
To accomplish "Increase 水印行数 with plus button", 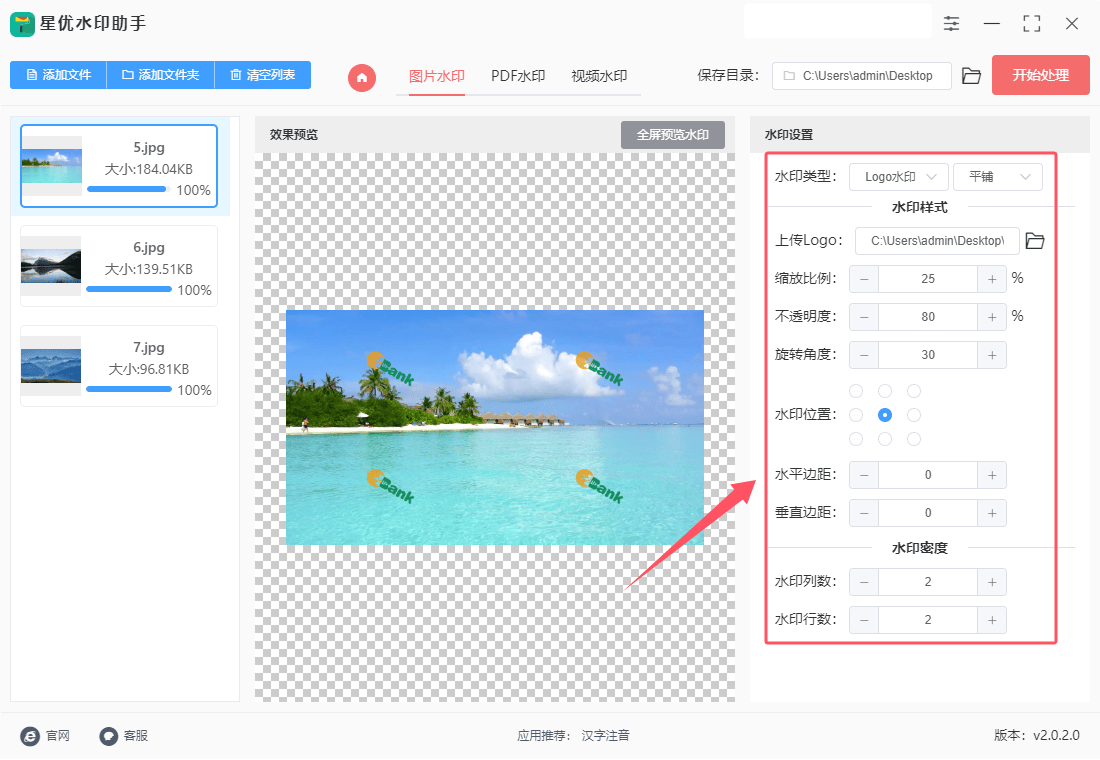I will pos(992,620).
